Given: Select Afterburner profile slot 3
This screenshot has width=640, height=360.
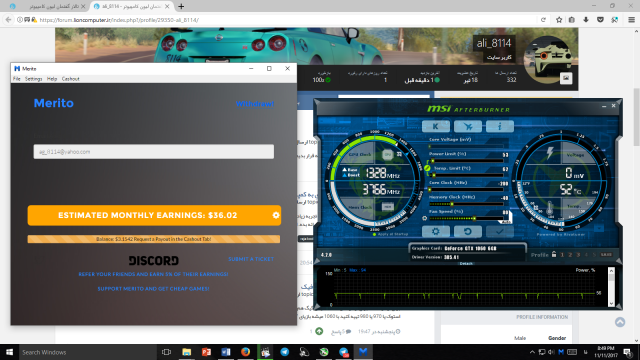Looking at the screenshot, I should point(578,255).
